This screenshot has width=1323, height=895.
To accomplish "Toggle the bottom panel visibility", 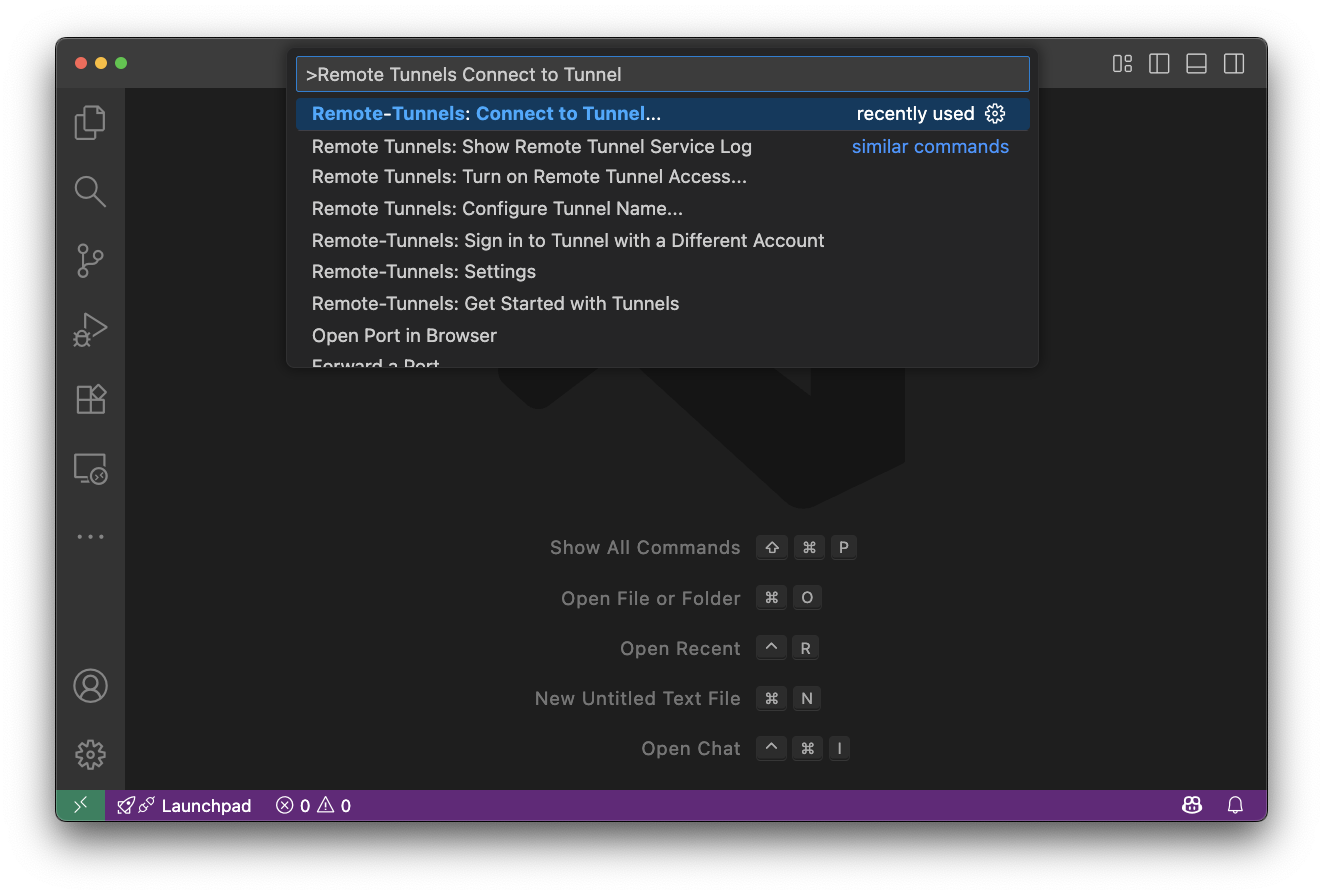I will click(1196, 63).
